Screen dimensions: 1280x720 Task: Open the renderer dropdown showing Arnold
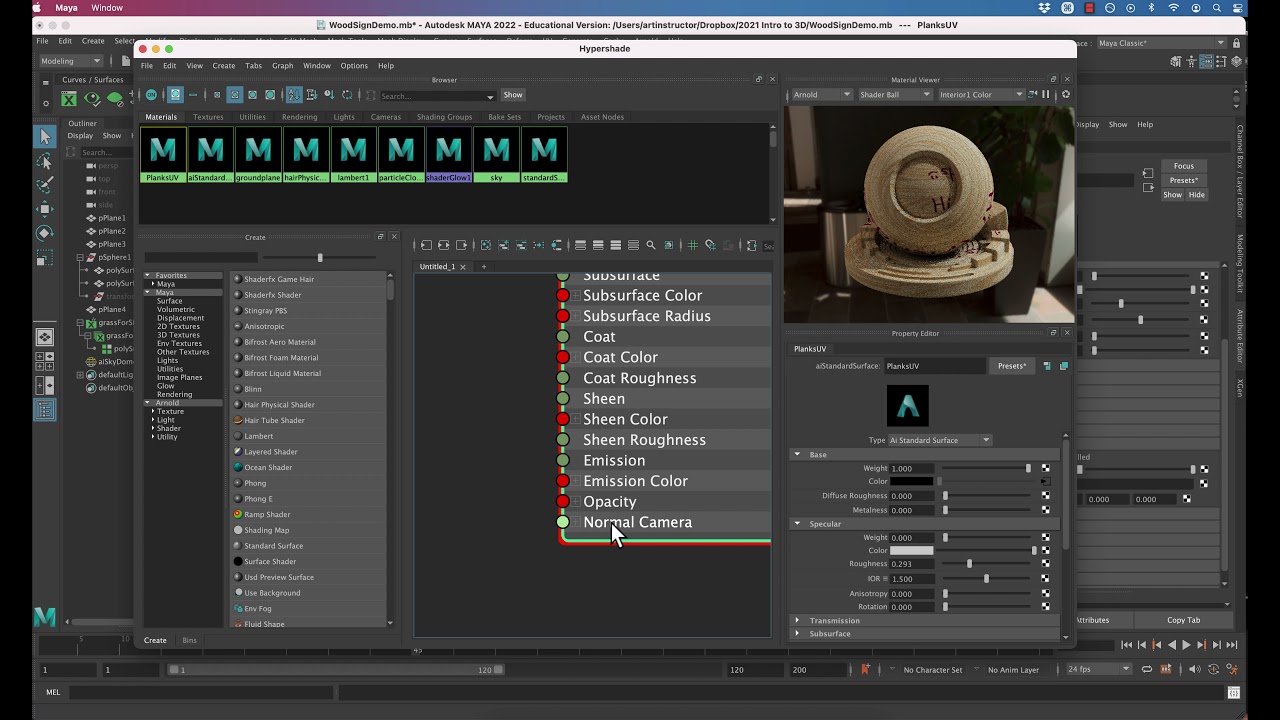[x=821, y=95]
